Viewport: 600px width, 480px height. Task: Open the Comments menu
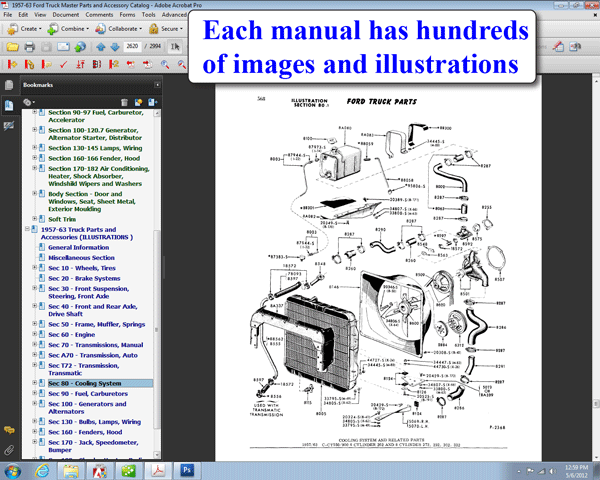tap(99, 15)
